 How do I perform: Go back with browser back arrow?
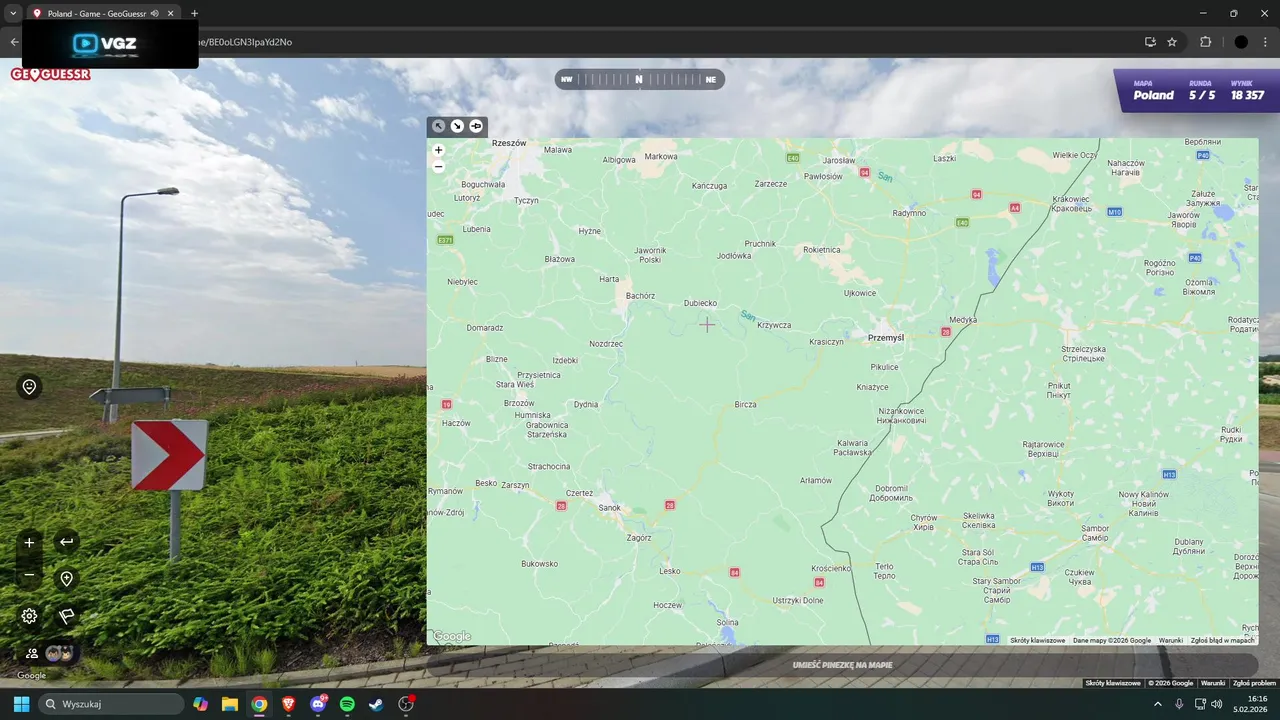coord(14,42)
